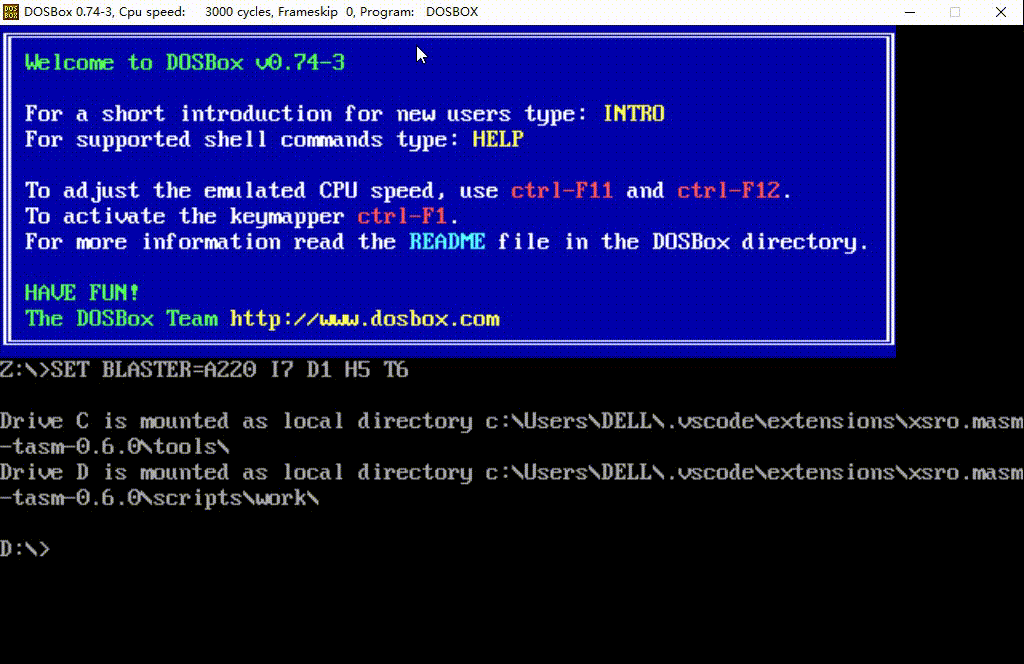Viewport: 1024px width, 664px height.
Task: Close the DOSBox window
Action: click(1000, 12)
